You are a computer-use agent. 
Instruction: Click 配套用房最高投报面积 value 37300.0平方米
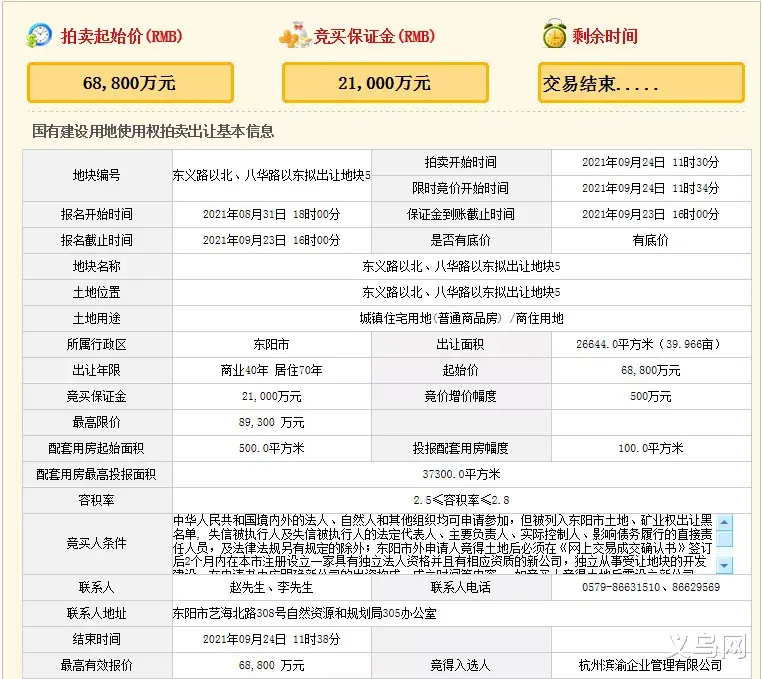(461, 474)
